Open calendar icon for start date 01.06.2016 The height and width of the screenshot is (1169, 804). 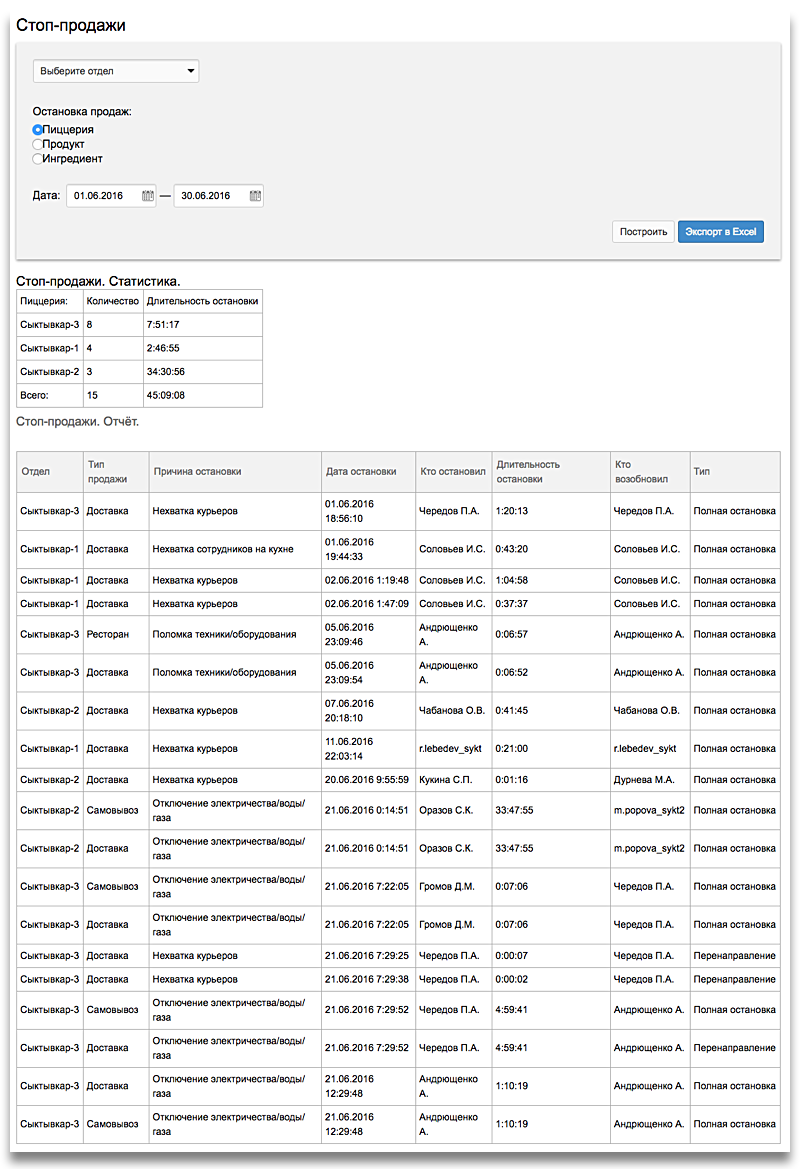148,196
